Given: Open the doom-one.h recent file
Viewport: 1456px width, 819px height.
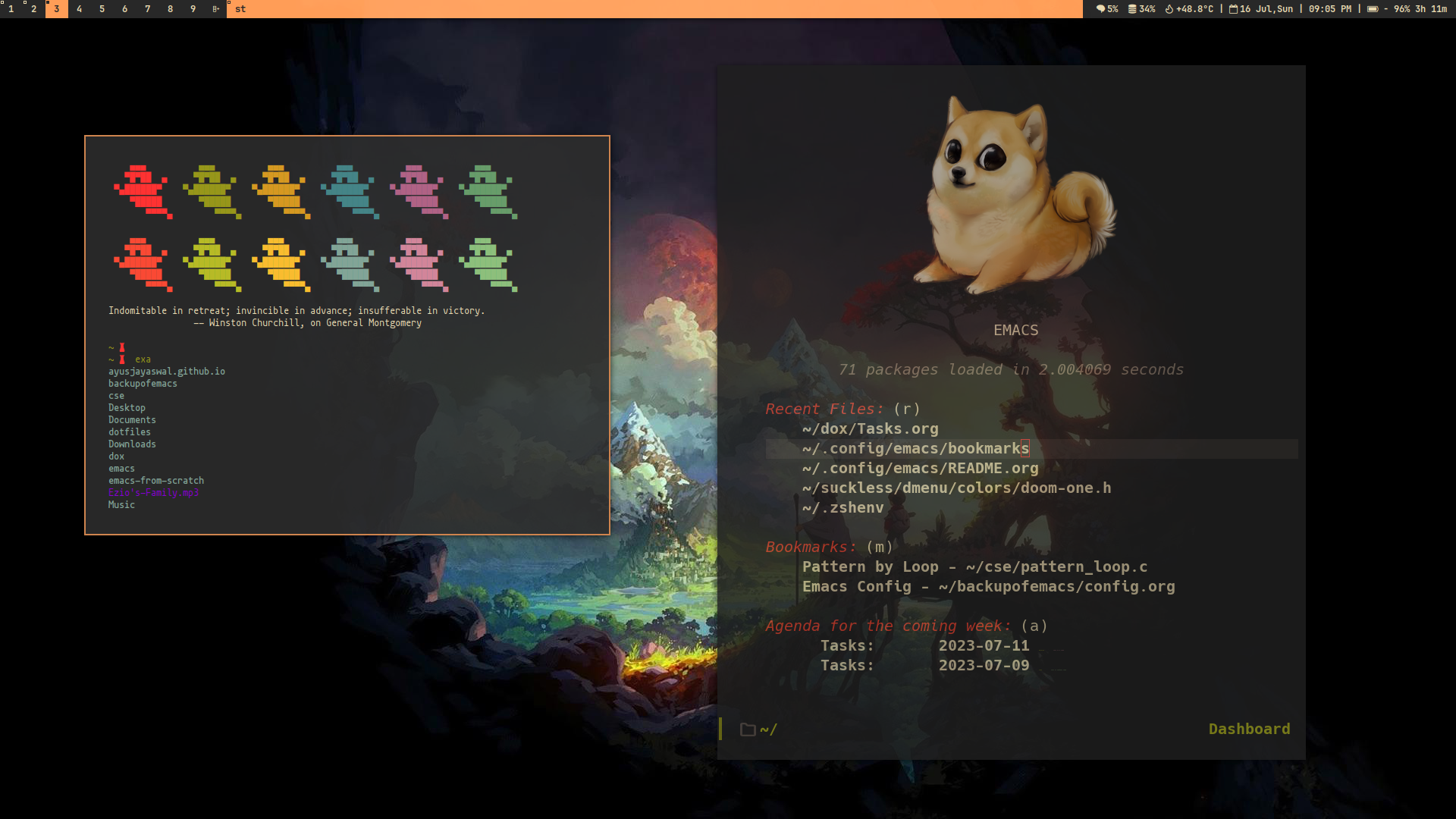Looking at the screenshot, I should click(x=956, y=488).
